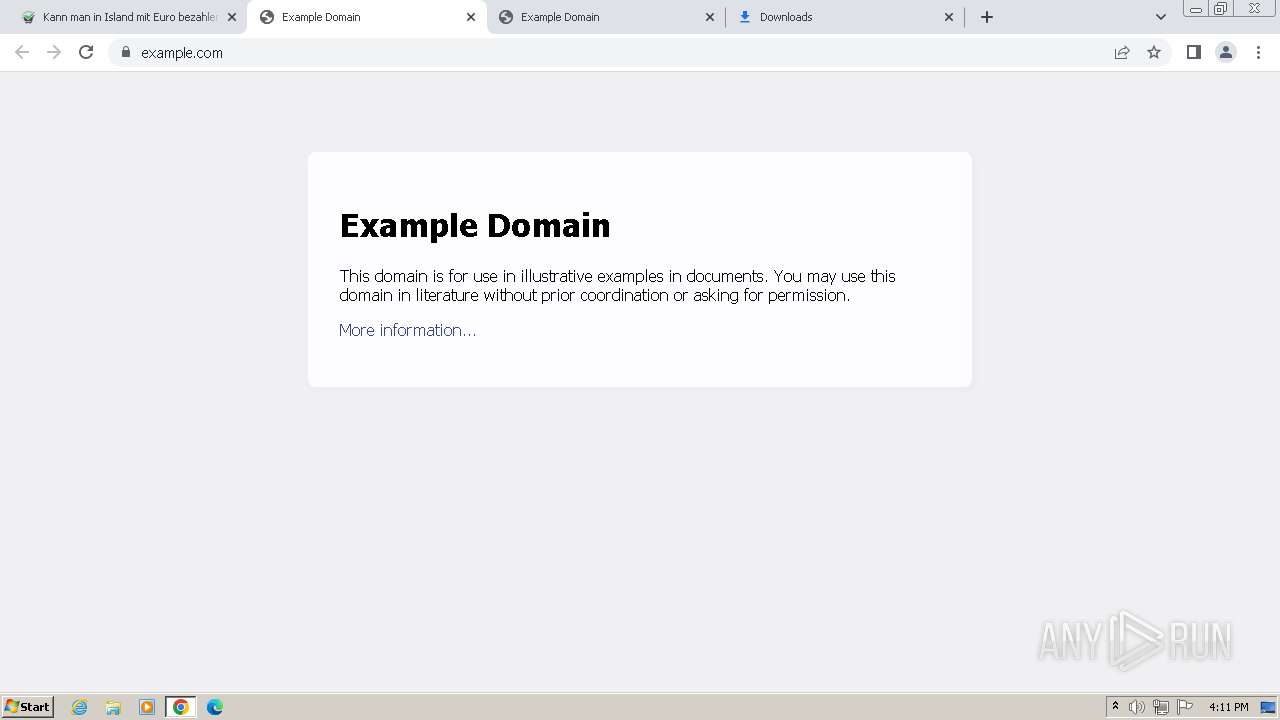Open the Chrome profile avatar menu
1280x720 pixels.
[x=1226, y=52]
